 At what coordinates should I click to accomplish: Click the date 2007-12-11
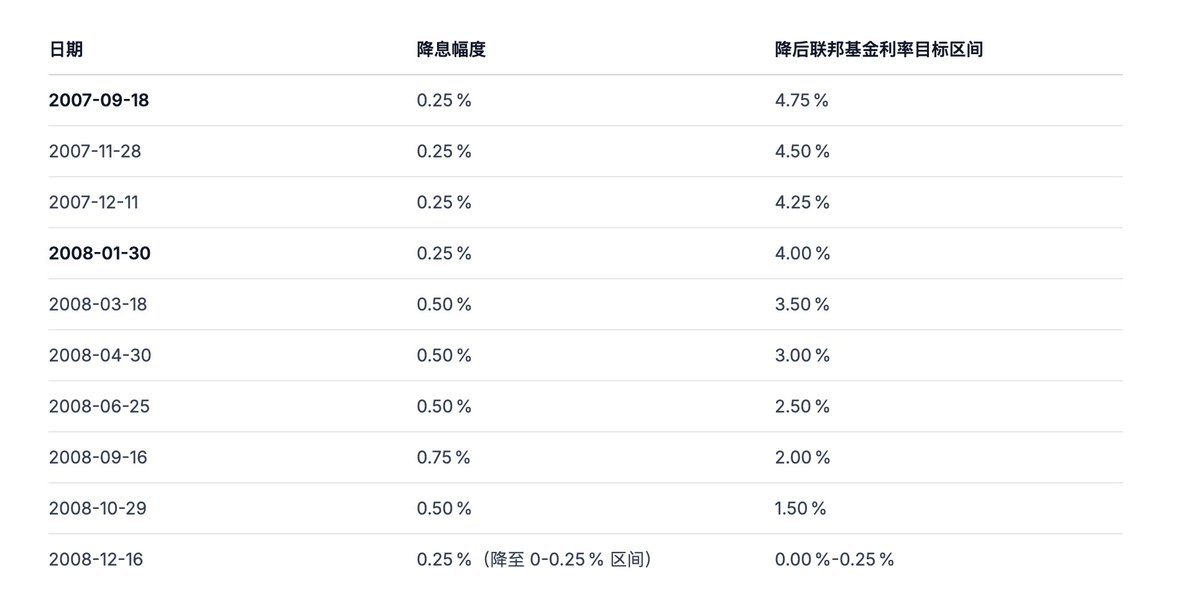(93, 202)
